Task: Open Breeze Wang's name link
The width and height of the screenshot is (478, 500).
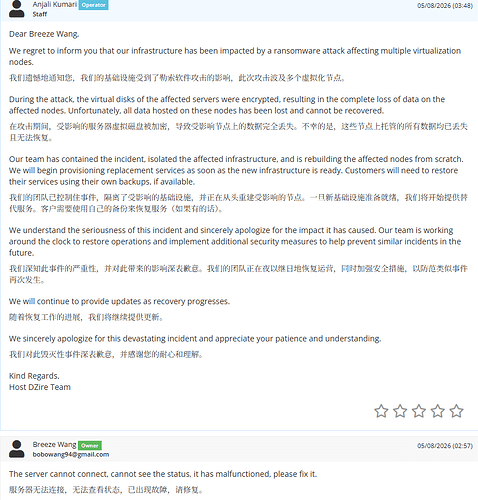Action: click(x=54, y=444)
